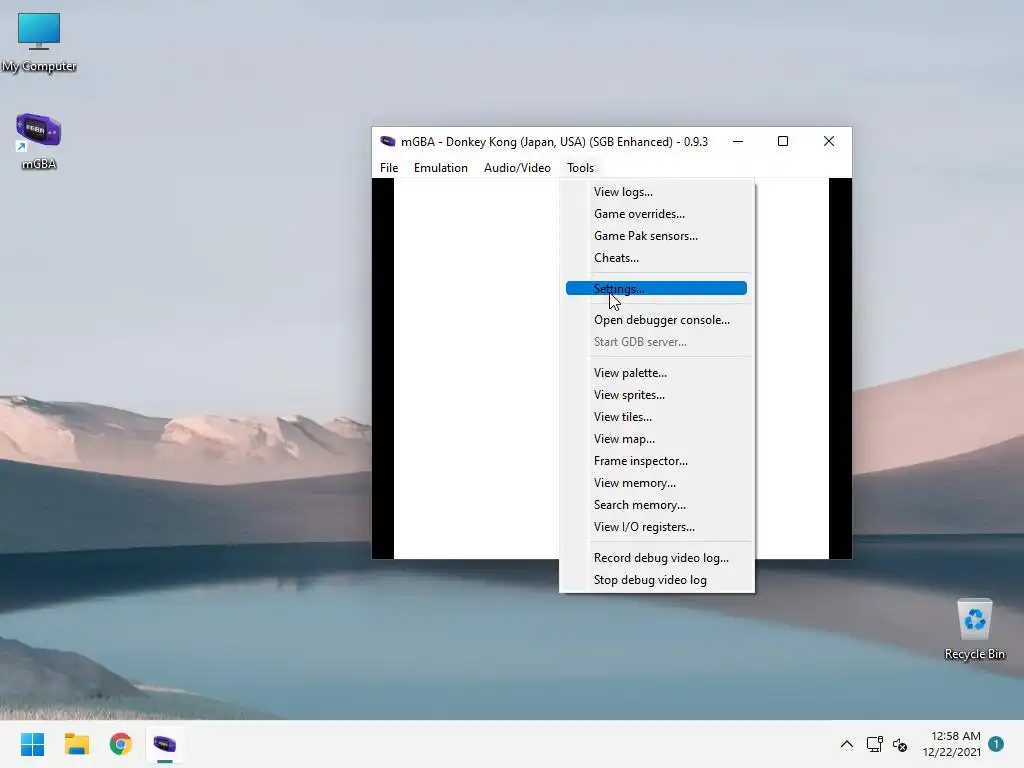Start Record debug video log...
Viewport: 1024px width, 768px height.
pos(656,558)
